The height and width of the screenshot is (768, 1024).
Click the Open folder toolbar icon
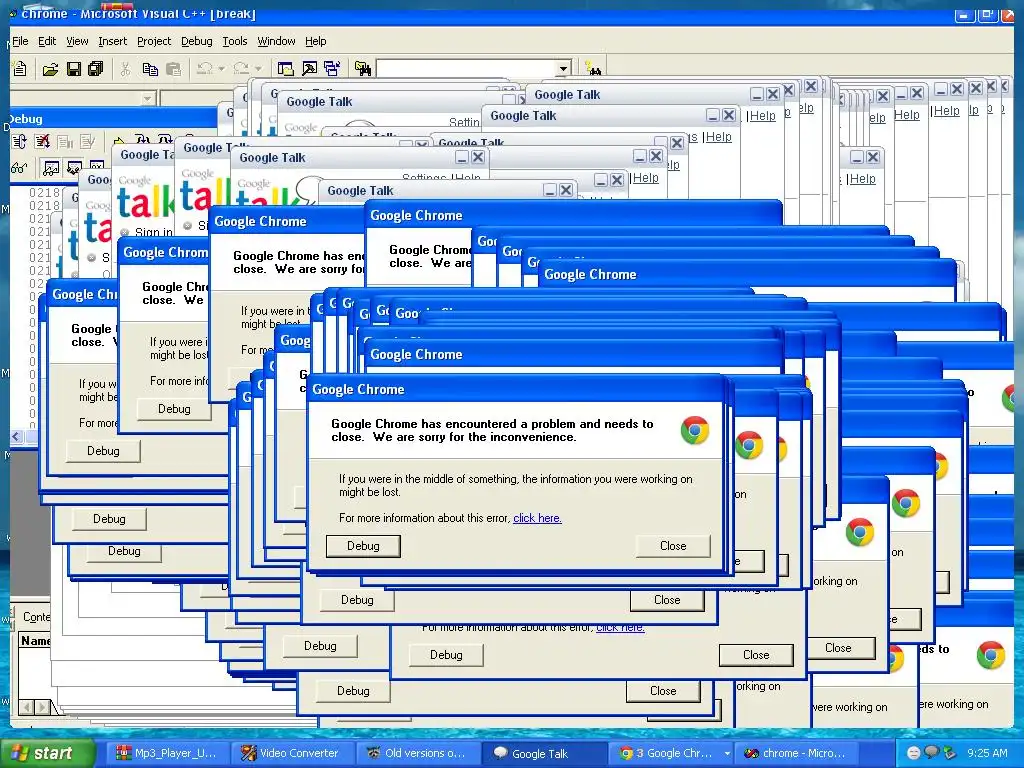coord(50,69)
